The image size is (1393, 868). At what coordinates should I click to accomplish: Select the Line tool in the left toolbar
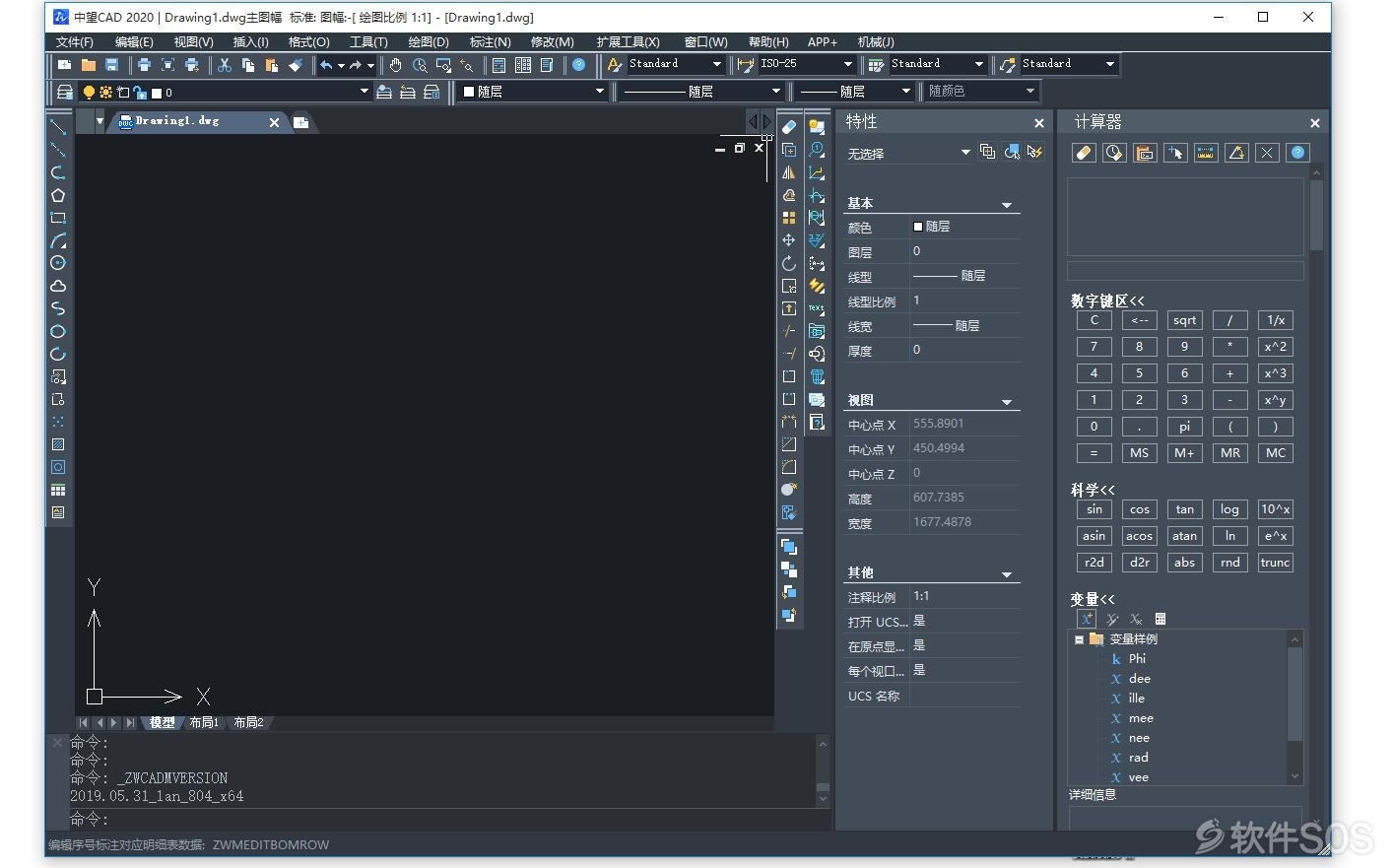point(58,127)
